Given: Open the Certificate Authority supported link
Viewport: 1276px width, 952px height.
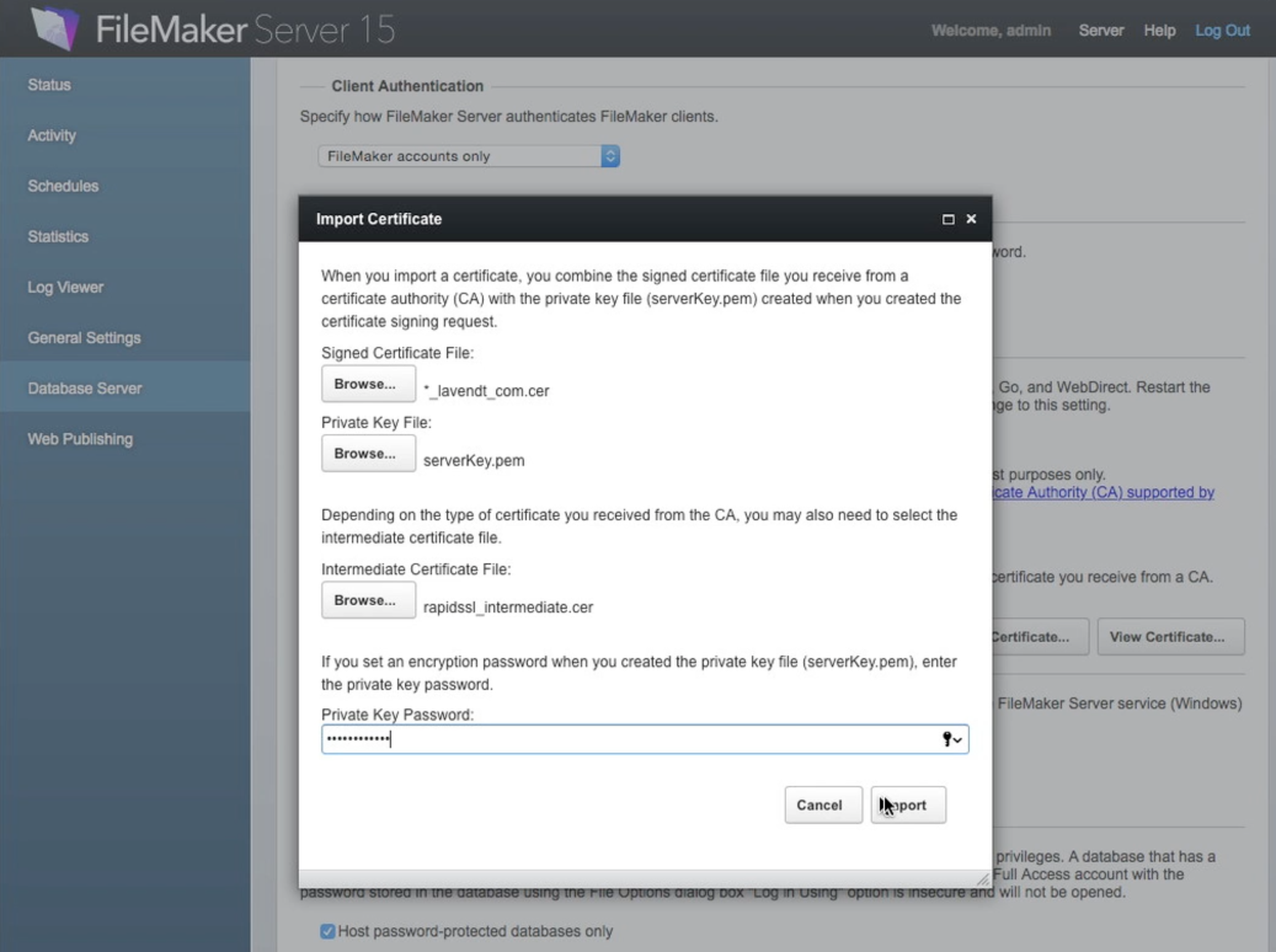Looking at the screenshot, I should (1103, 493).
